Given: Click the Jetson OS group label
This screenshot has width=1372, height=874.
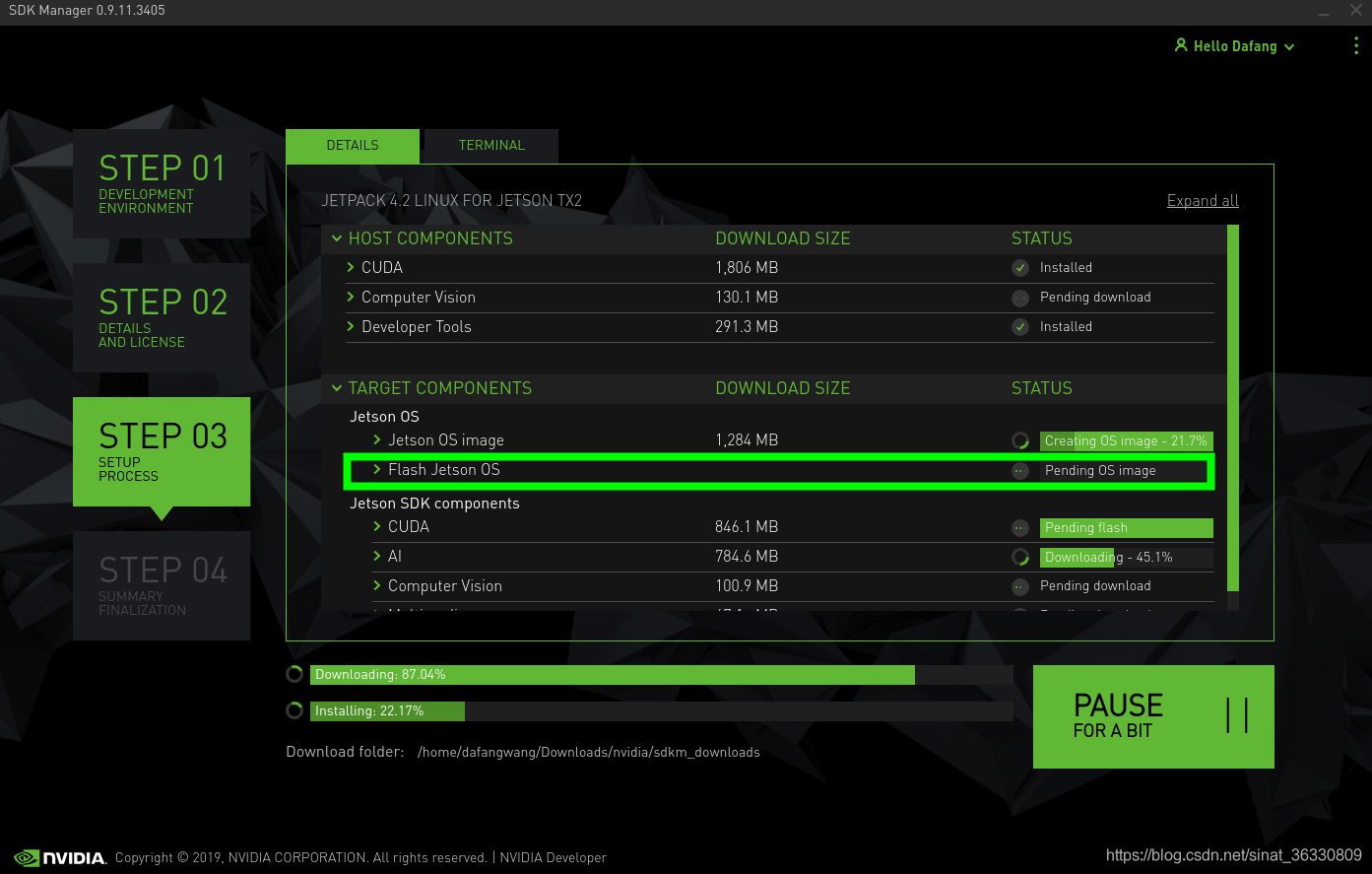Looking at the screenshot, I should [384, 417].
